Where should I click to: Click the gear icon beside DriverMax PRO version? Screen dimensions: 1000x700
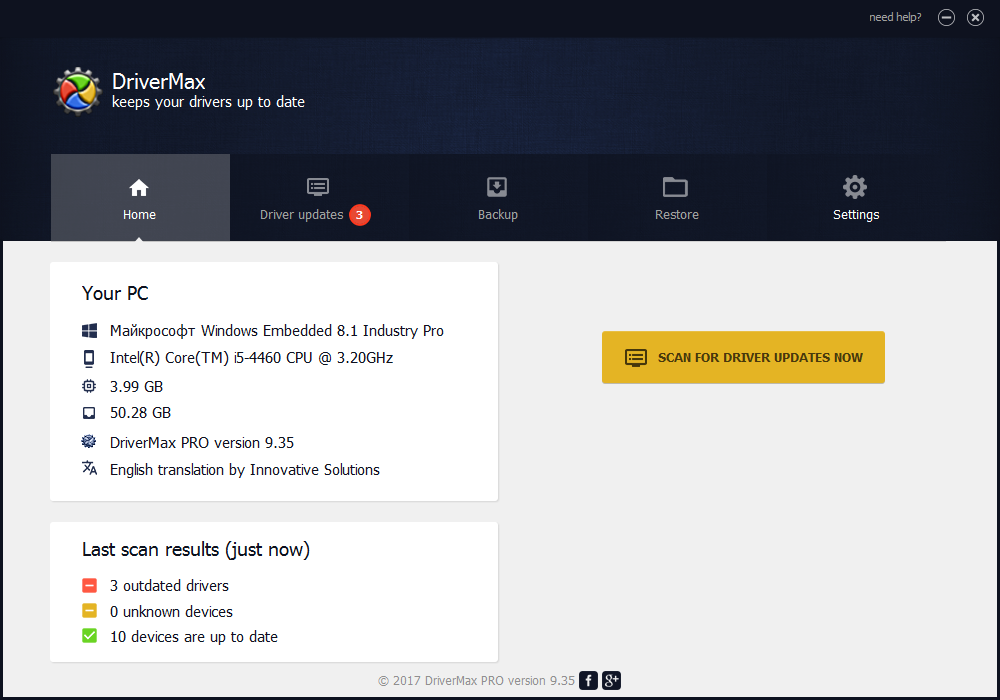89,441
